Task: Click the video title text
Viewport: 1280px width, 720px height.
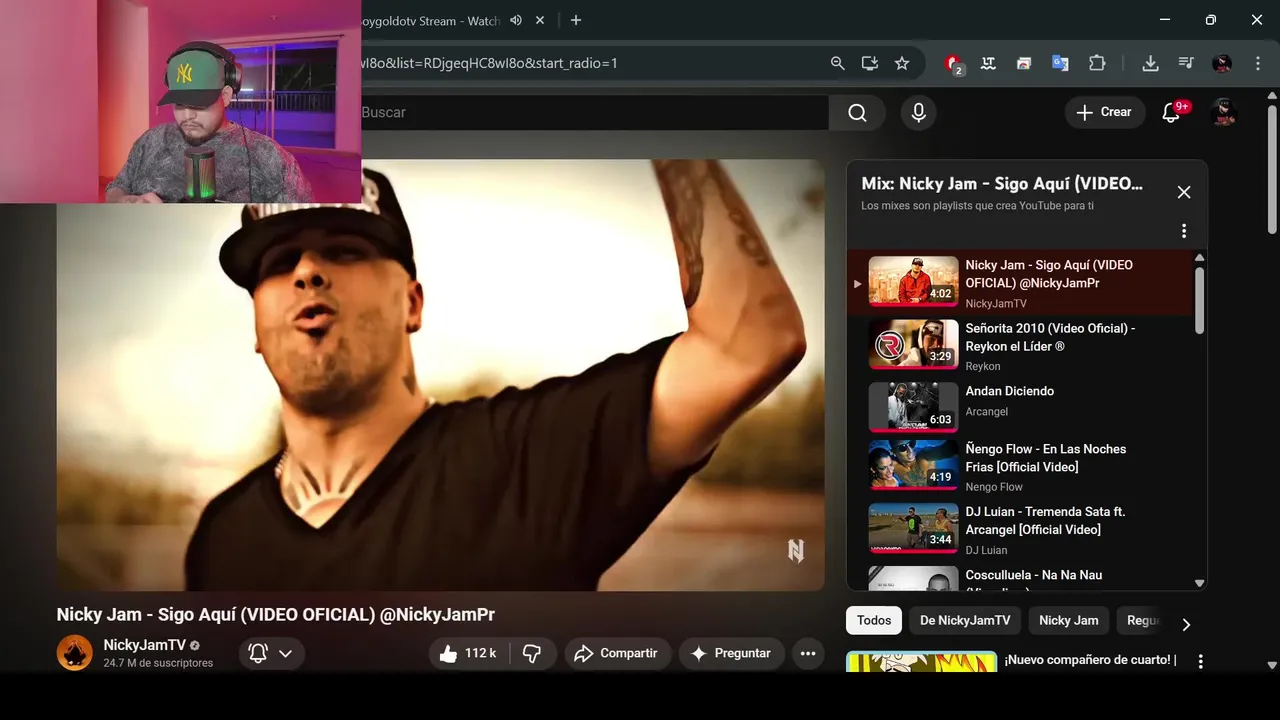Action: [275, 615]
